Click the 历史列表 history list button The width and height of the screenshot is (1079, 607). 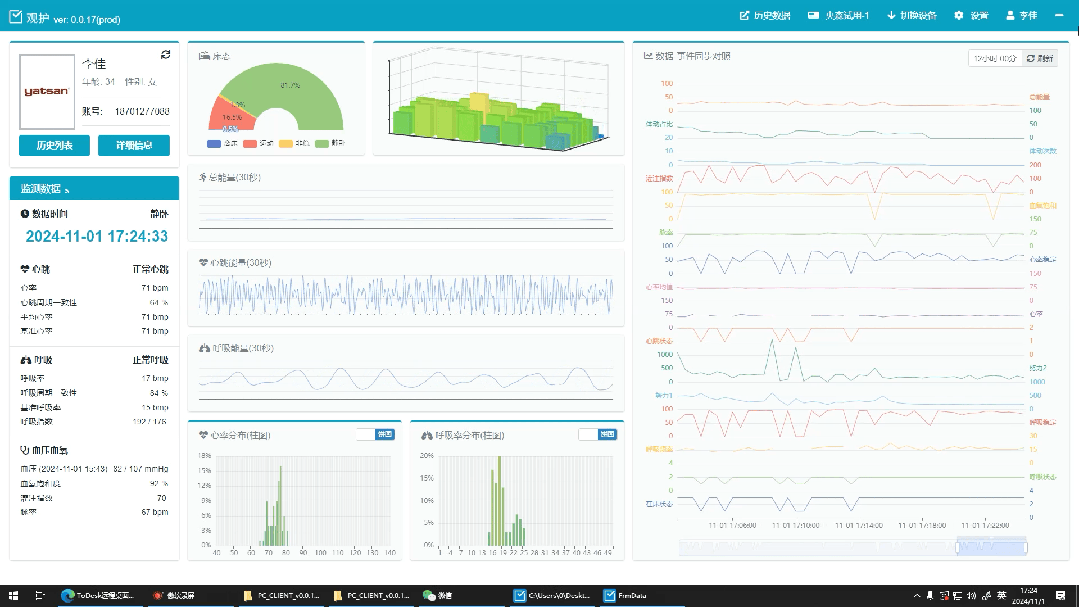pyautogui.click(x=54, y=145)
